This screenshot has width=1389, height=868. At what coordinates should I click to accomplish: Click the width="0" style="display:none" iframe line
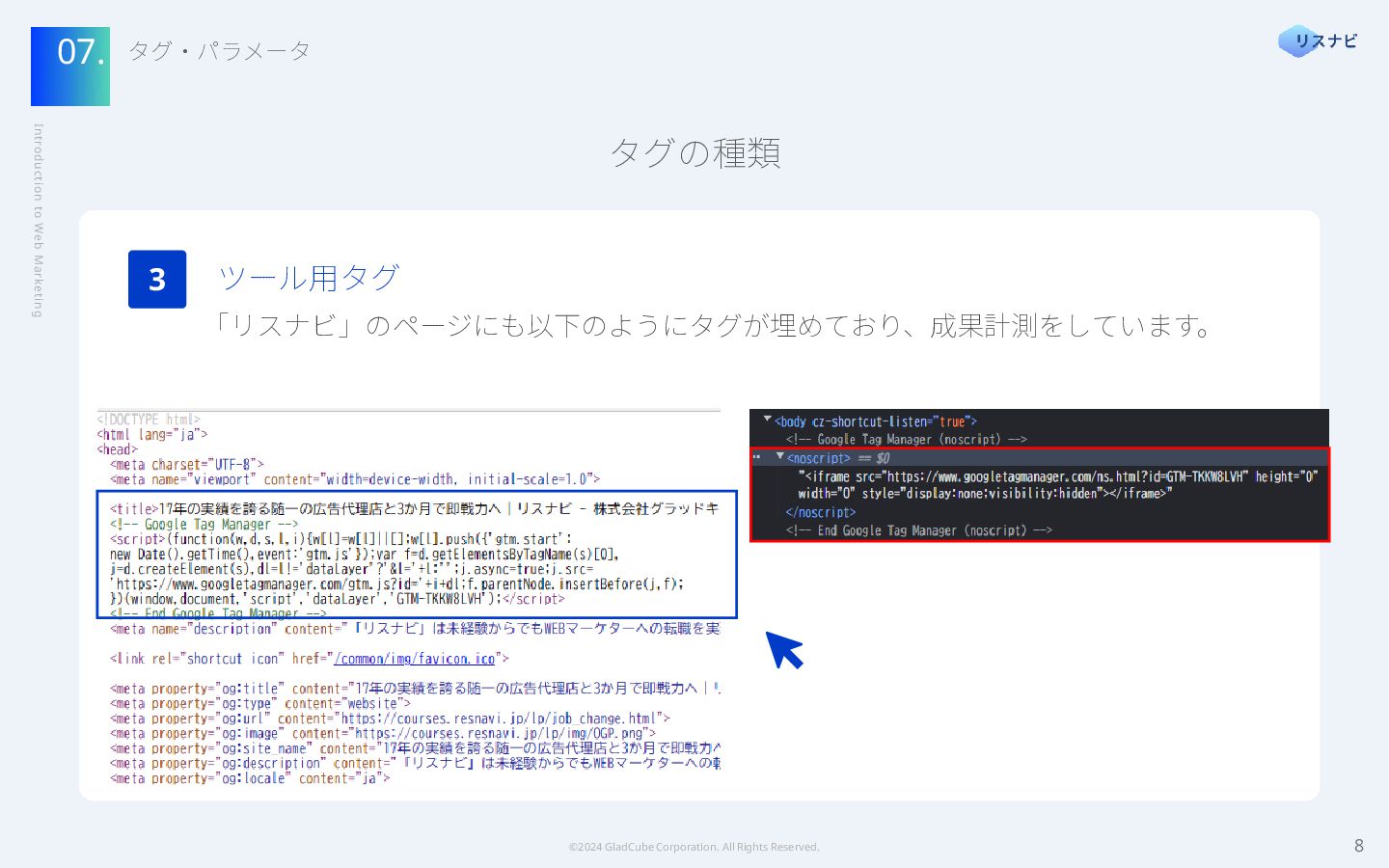[985, 494]
